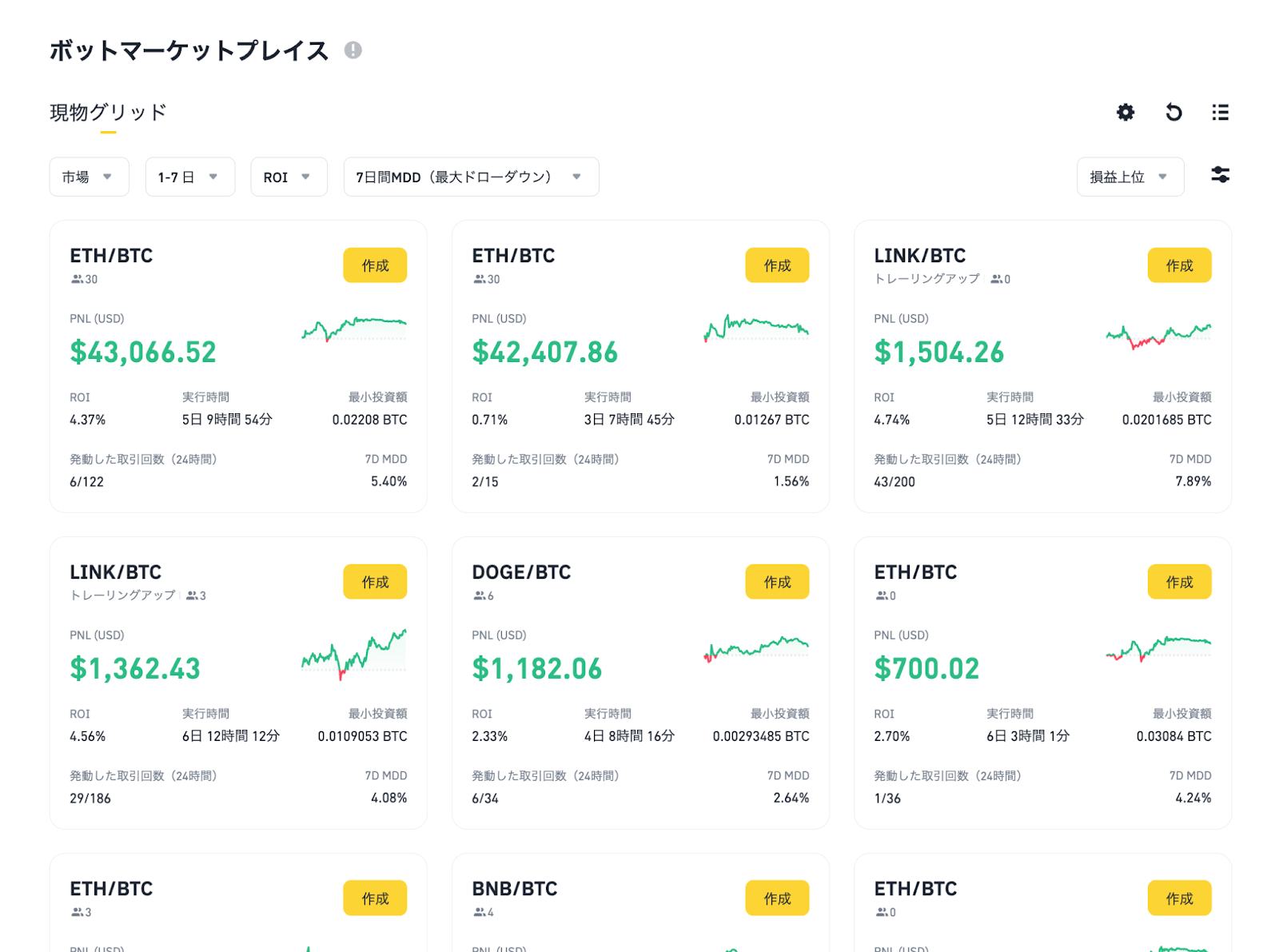Open the 損益上位 sort dropdown
The width and height of the screenshot is (1279, 952).
(x=1130, y=177)
